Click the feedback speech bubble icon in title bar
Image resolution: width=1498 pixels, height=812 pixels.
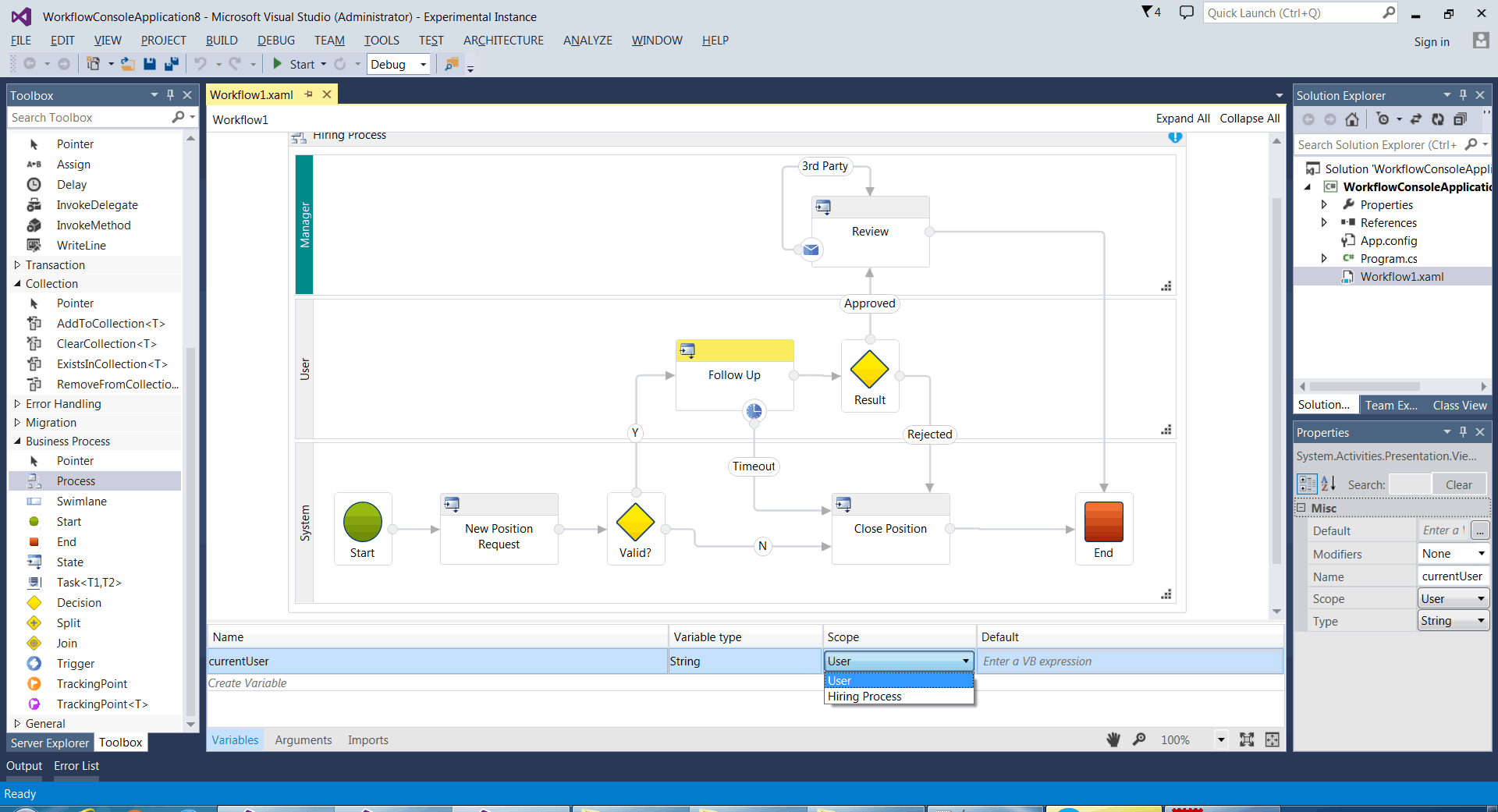pos(1187,12)
